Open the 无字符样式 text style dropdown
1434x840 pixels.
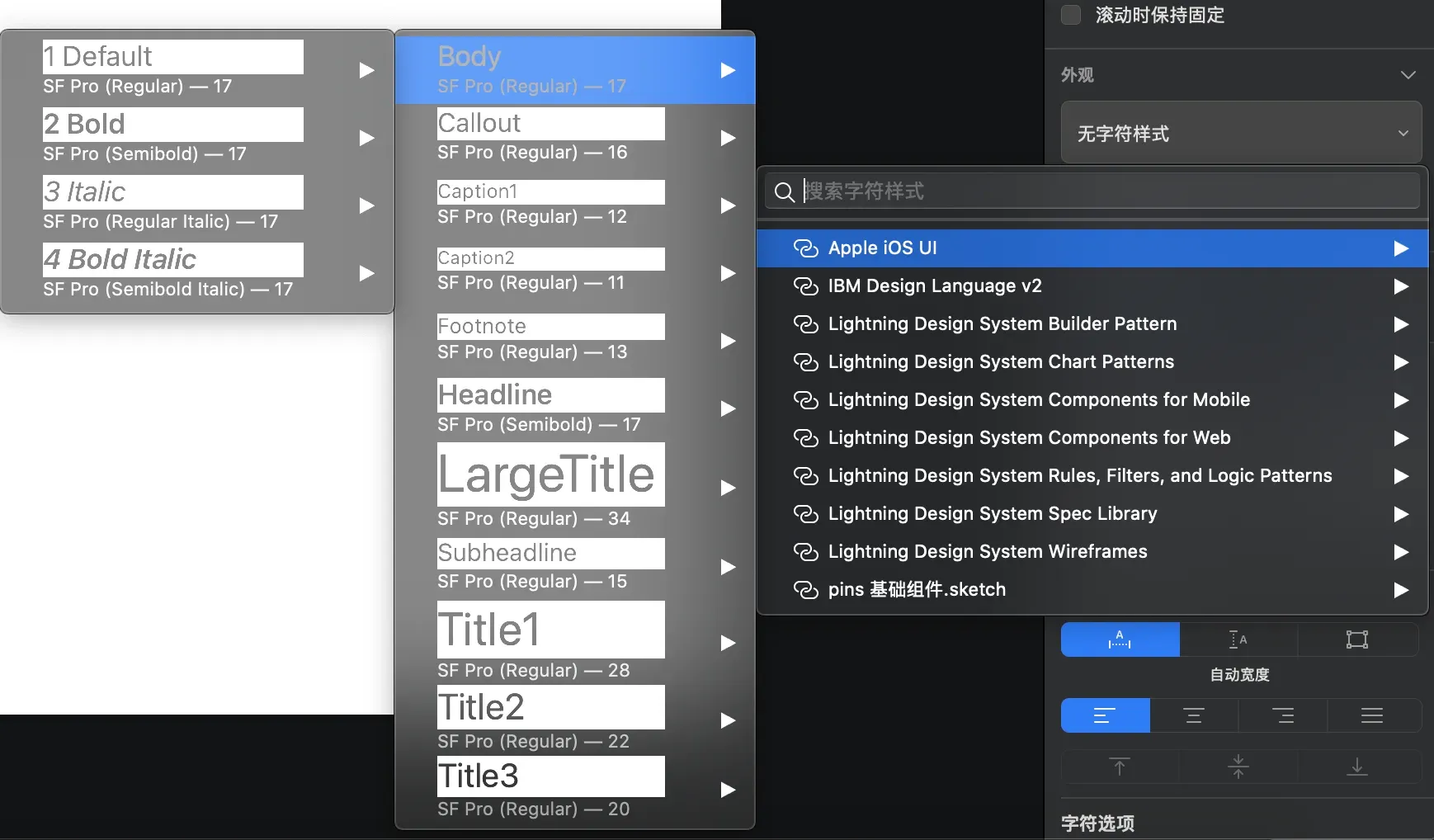(x=1241, y=133)
